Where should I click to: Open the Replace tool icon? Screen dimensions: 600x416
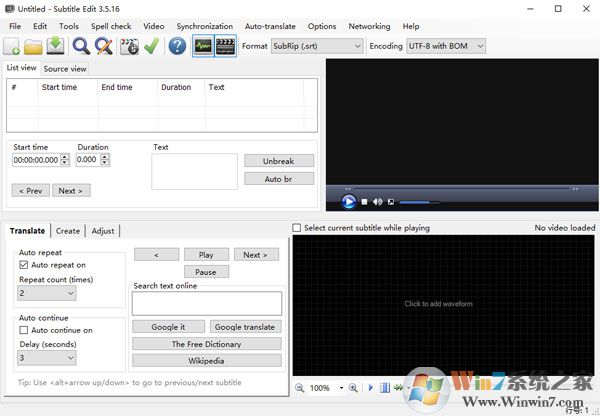(103, 46)
